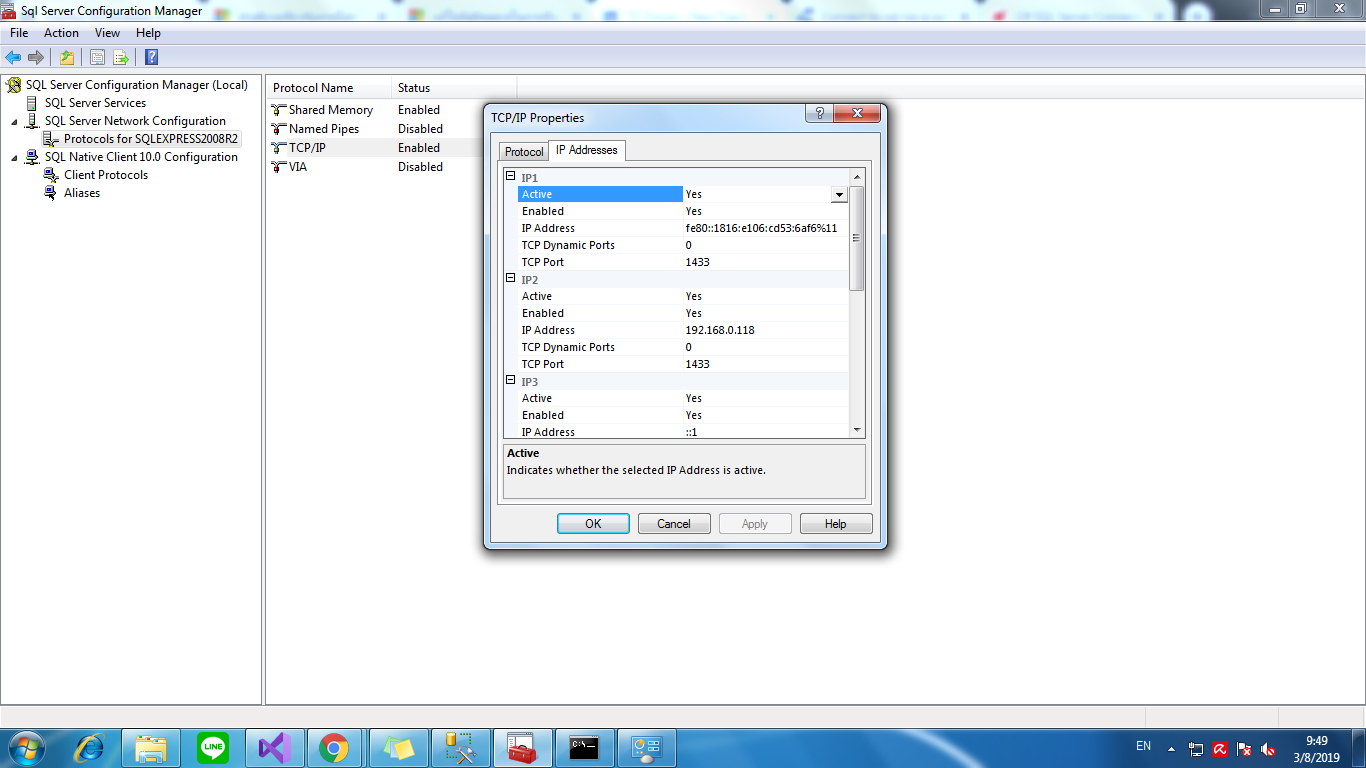Image resolution: width=1366 pixels, height=768 pixels.
Task: Collapse SQL Server Network Configuration tree node
Action: (14, 122)
